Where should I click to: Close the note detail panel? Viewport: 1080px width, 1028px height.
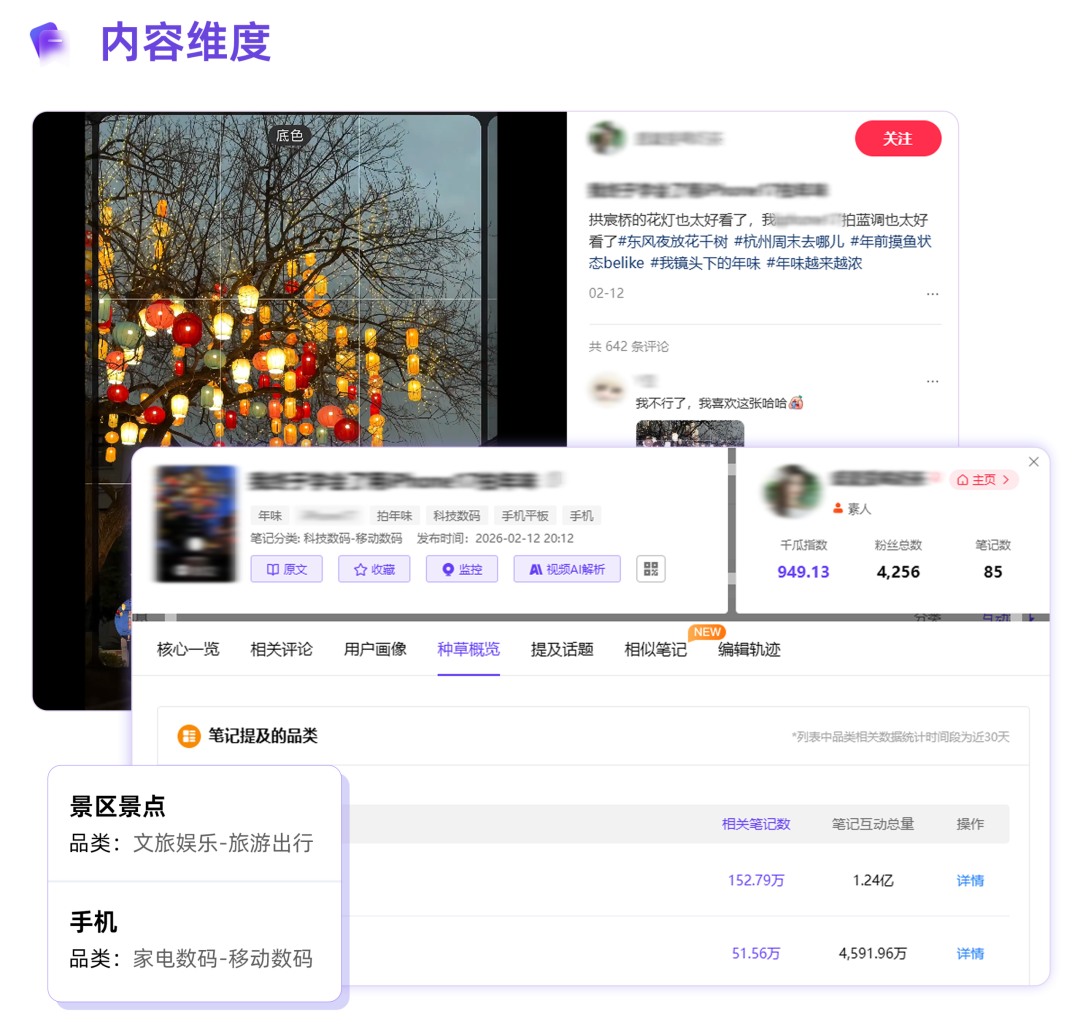coord(1034,462)
